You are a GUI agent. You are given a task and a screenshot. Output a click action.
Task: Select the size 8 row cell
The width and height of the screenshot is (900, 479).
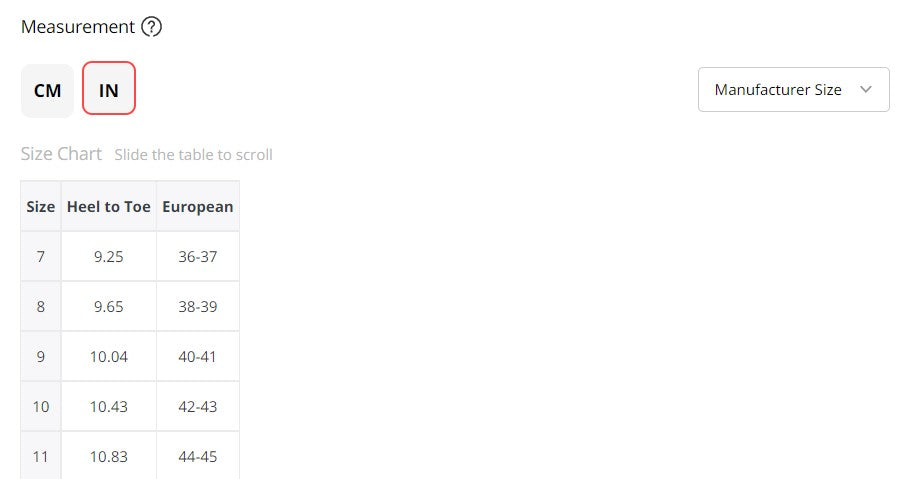coord(41,307)
